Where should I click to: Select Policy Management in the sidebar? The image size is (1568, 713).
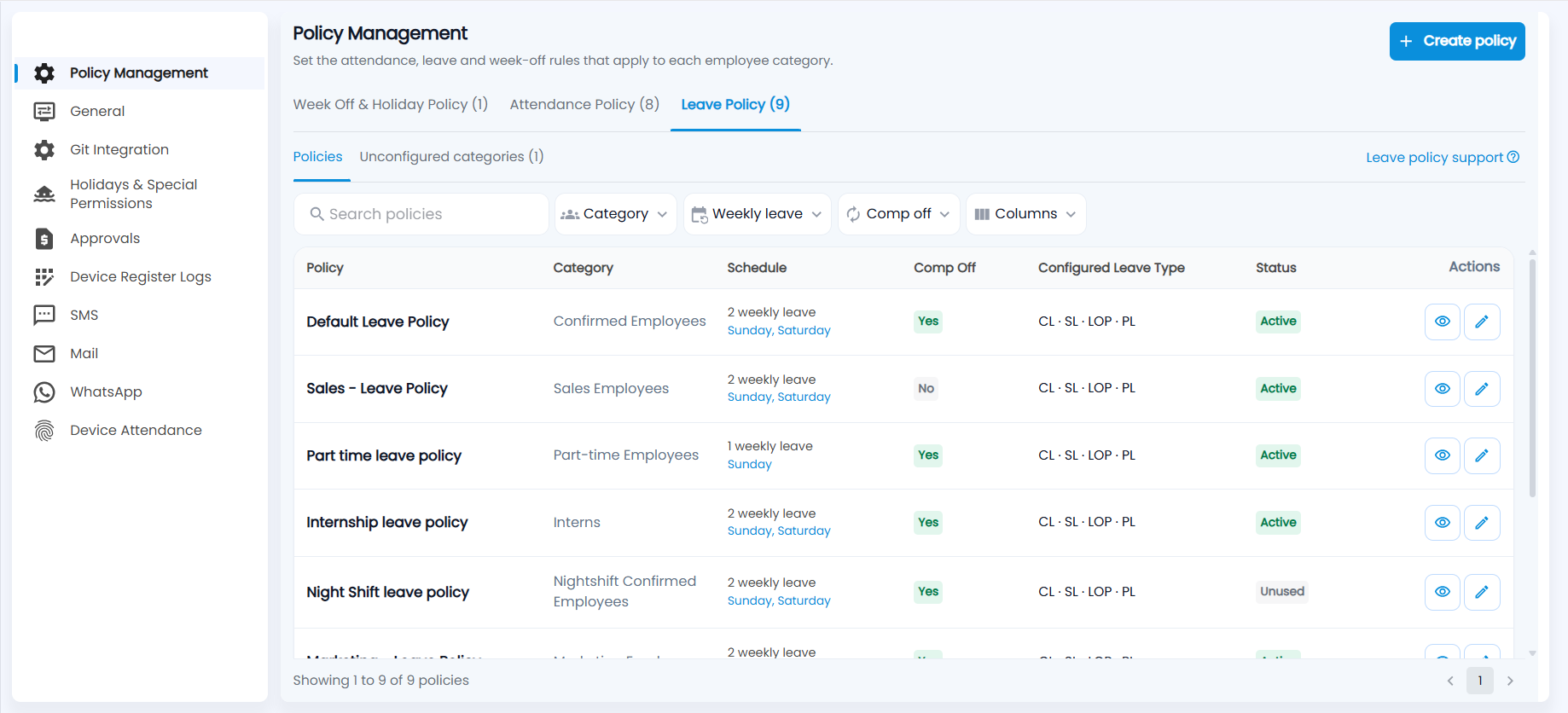pos(140,72)
